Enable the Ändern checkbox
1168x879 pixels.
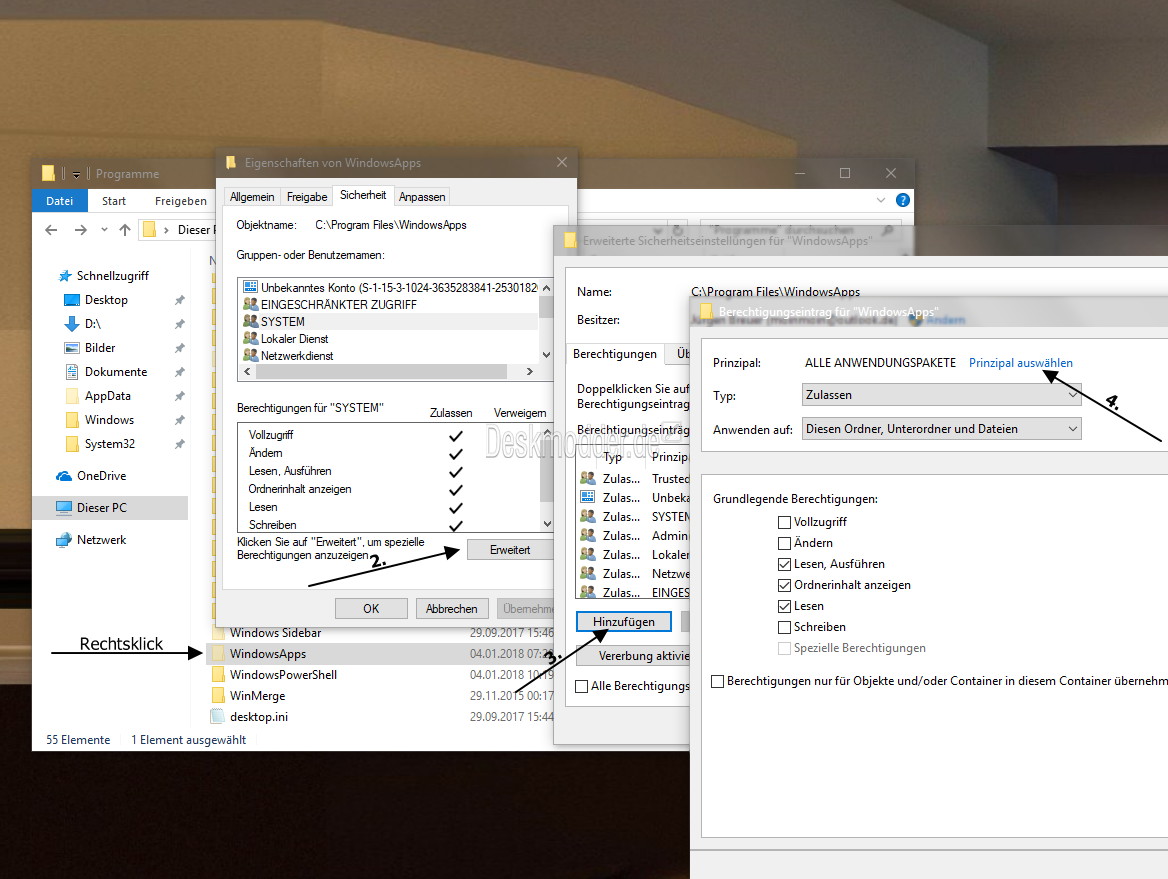tap(784, 543)
